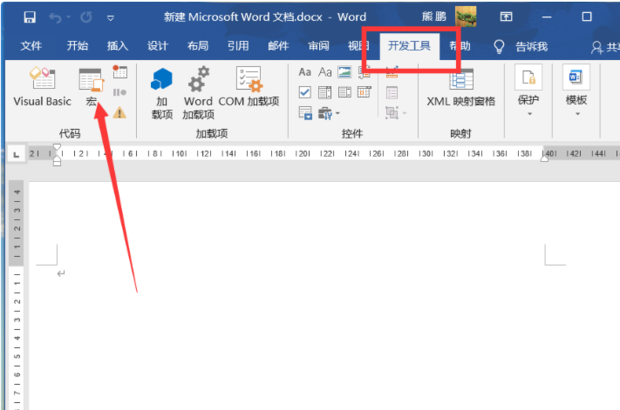The image size is (620, 410).
Task: Click the user name 熊鹏
Action: (x=434, y=17)
